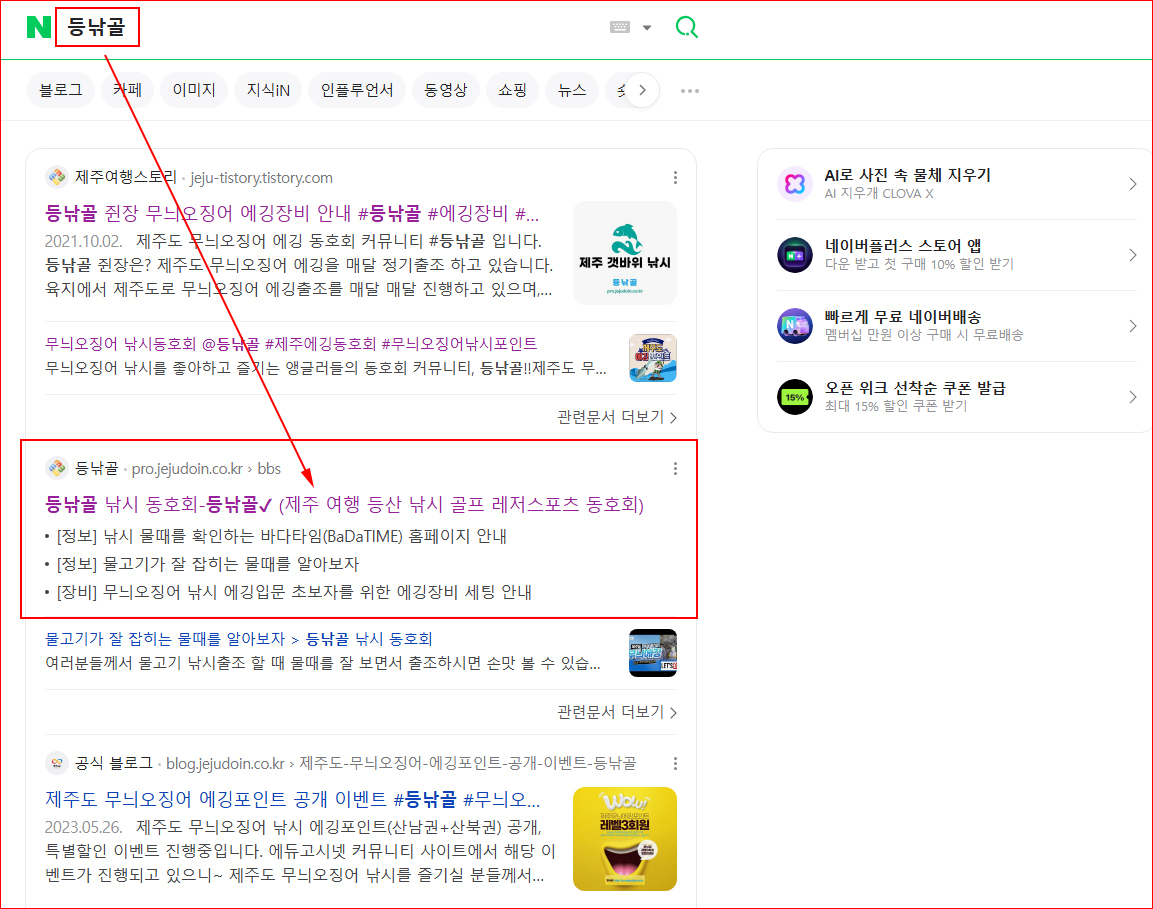Open 빠르게 무료 네이버배송 link
The height and width of the screenshot is (909, 1153).
(903, 317)
